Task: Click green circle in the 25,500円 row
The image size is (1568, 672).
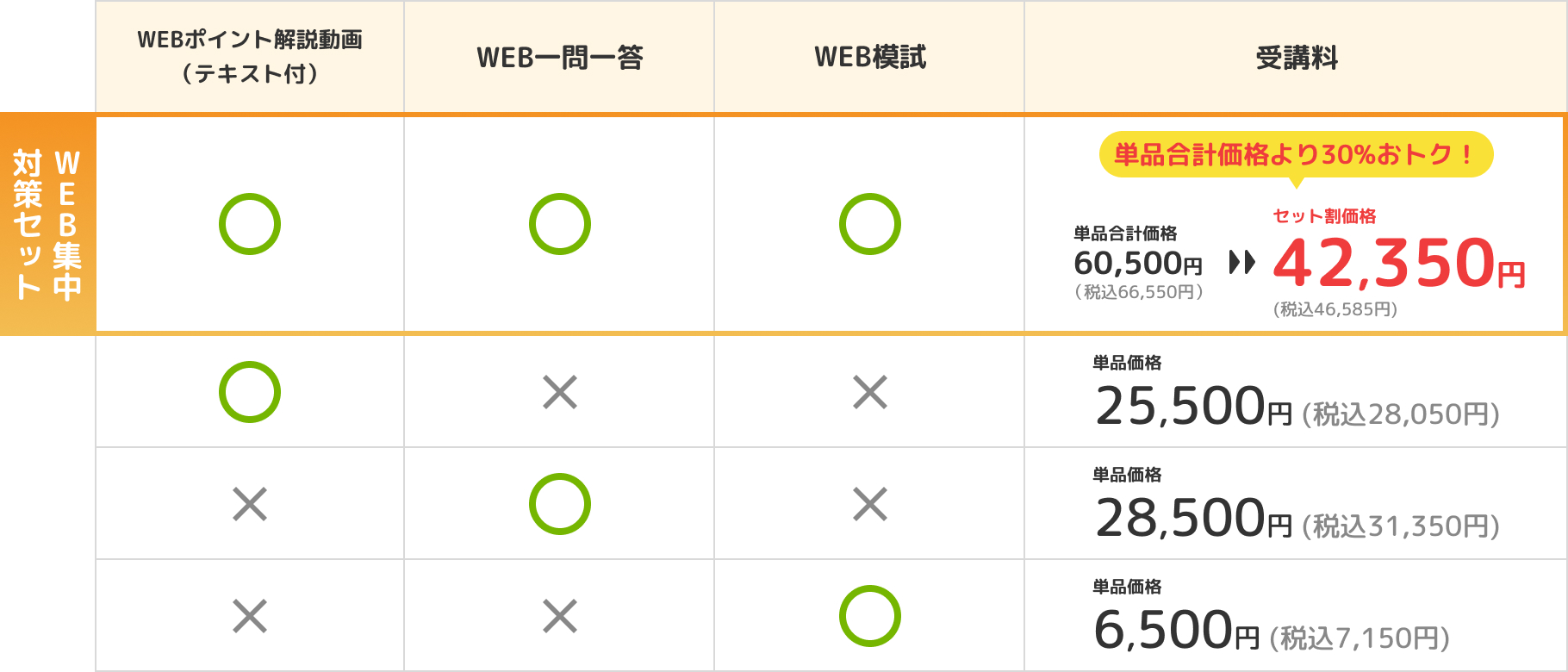Action: point(250,392)
